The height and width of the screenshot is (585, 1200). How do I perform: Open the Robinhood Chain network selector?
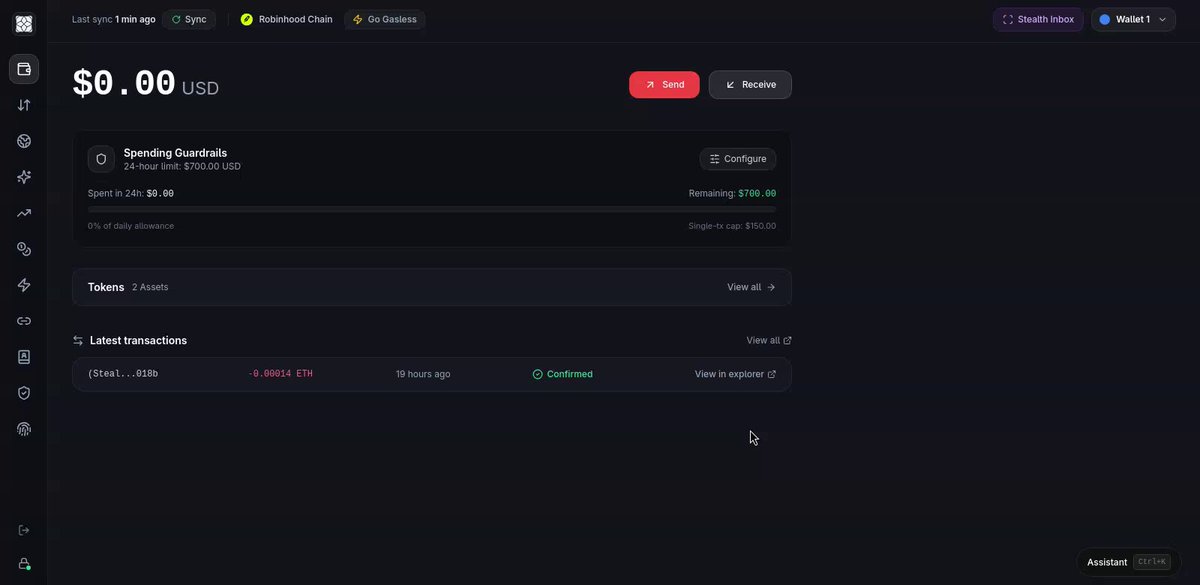pos(287,19)
